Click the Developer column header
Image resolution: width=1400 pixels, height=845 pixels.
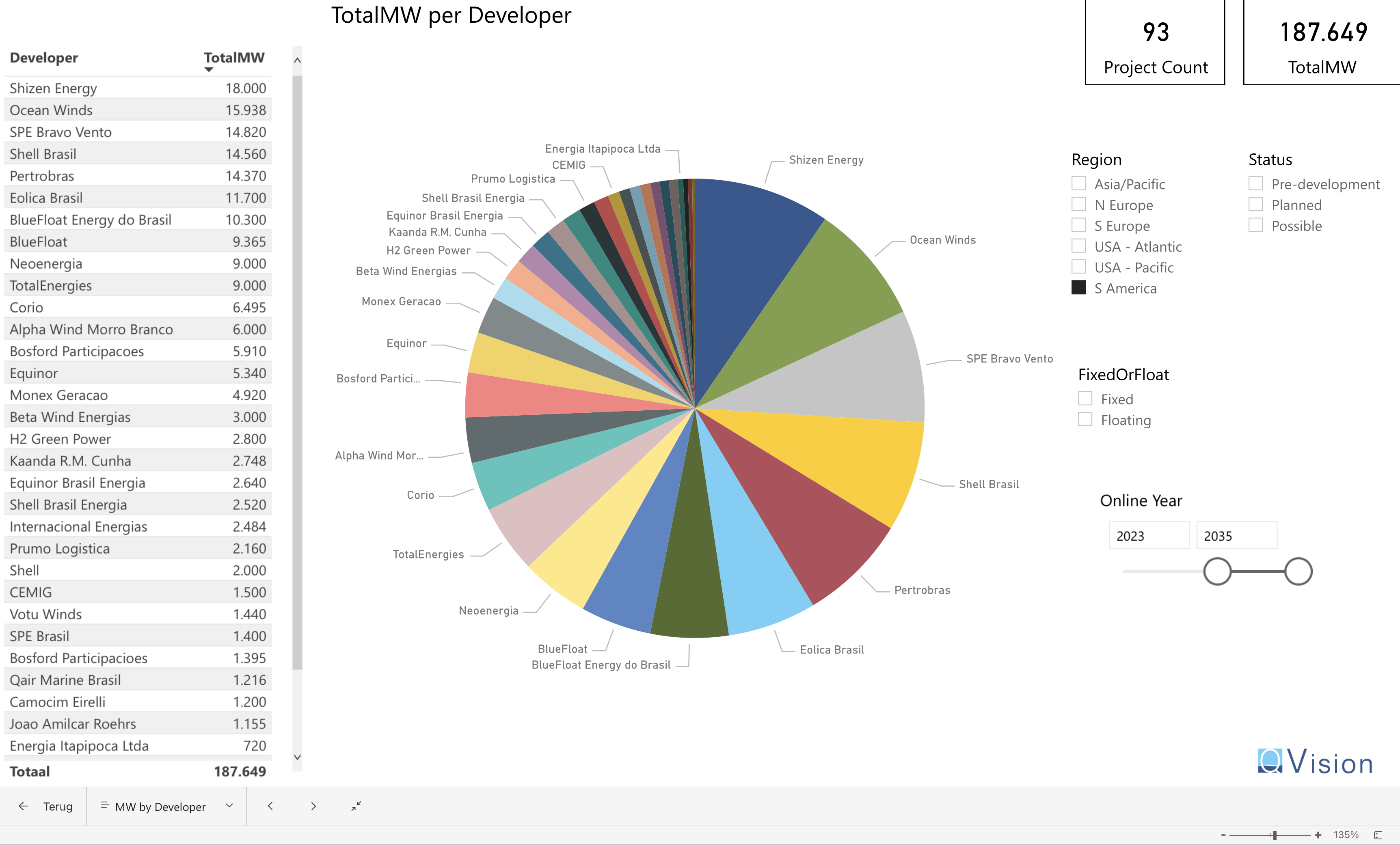[44, 58]
